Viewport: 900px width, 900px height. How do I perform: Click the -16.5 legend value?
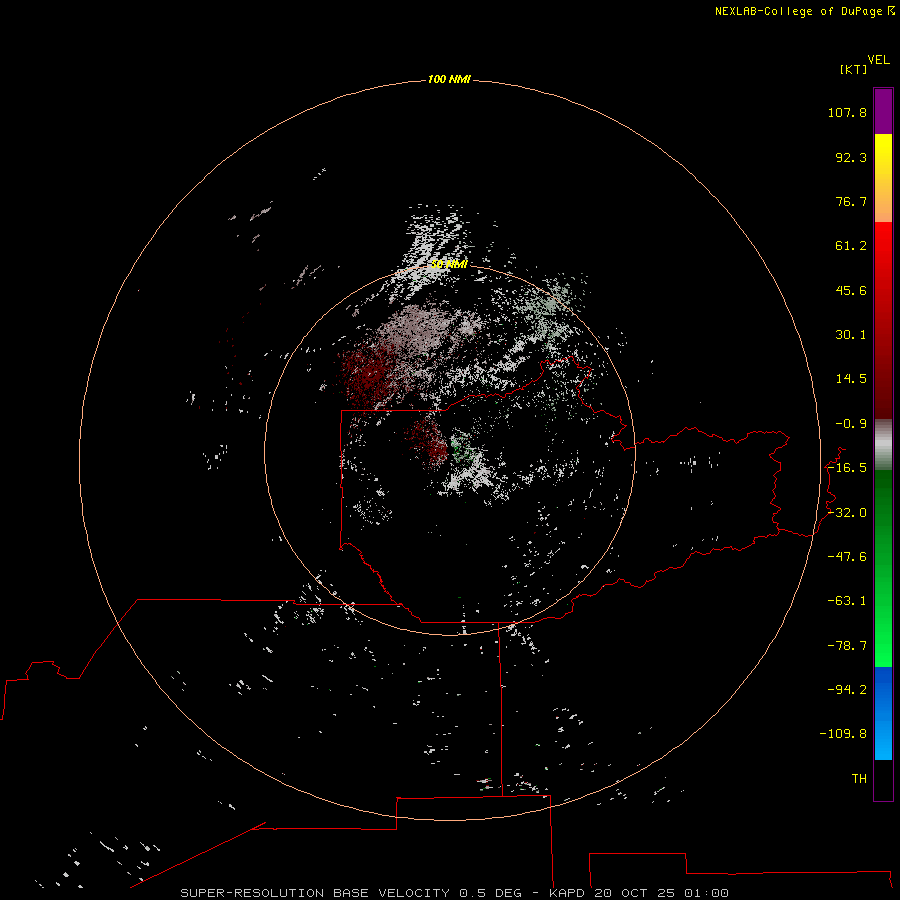coord(847,468)
